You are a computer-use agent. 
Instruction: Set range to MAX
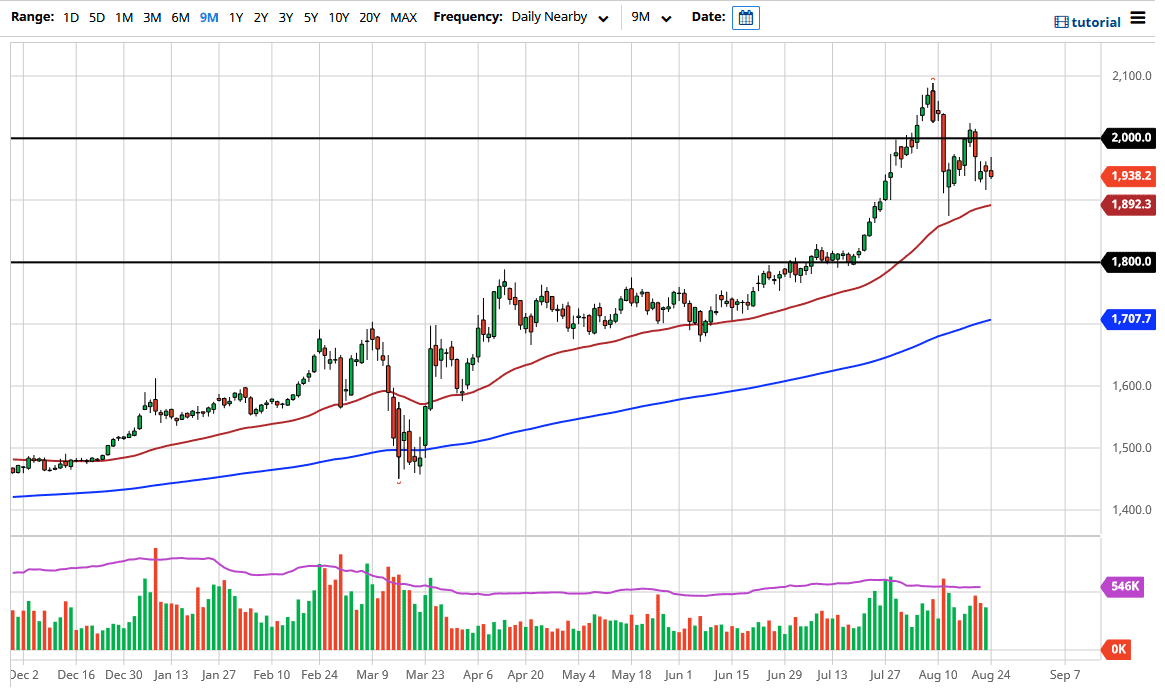point(403,17)
